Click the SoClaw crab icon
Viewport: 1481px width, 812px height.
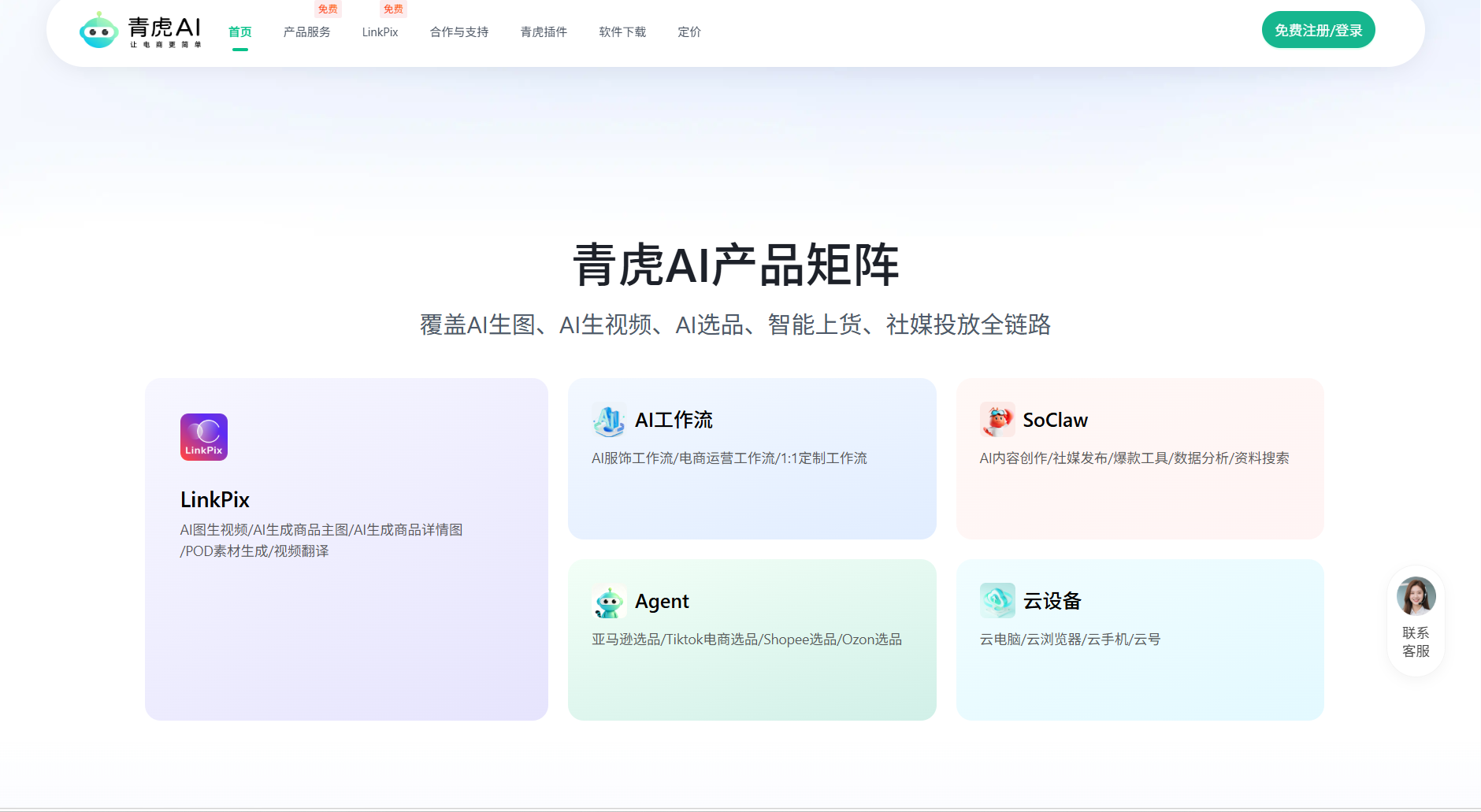[997, 420]
